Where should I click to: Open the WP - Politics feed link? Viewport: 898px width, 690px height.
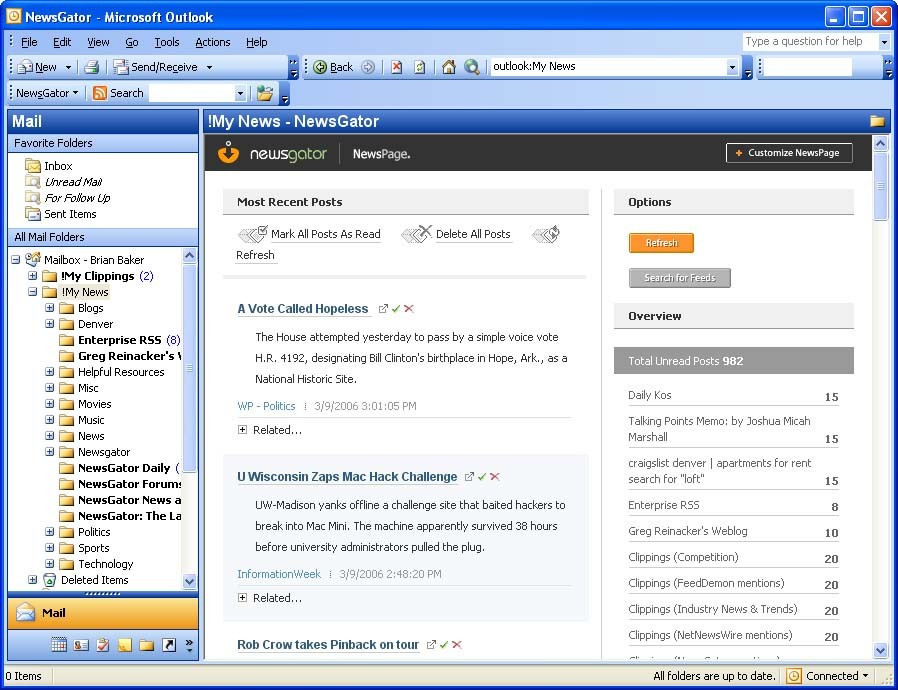(x=266, y=406)
